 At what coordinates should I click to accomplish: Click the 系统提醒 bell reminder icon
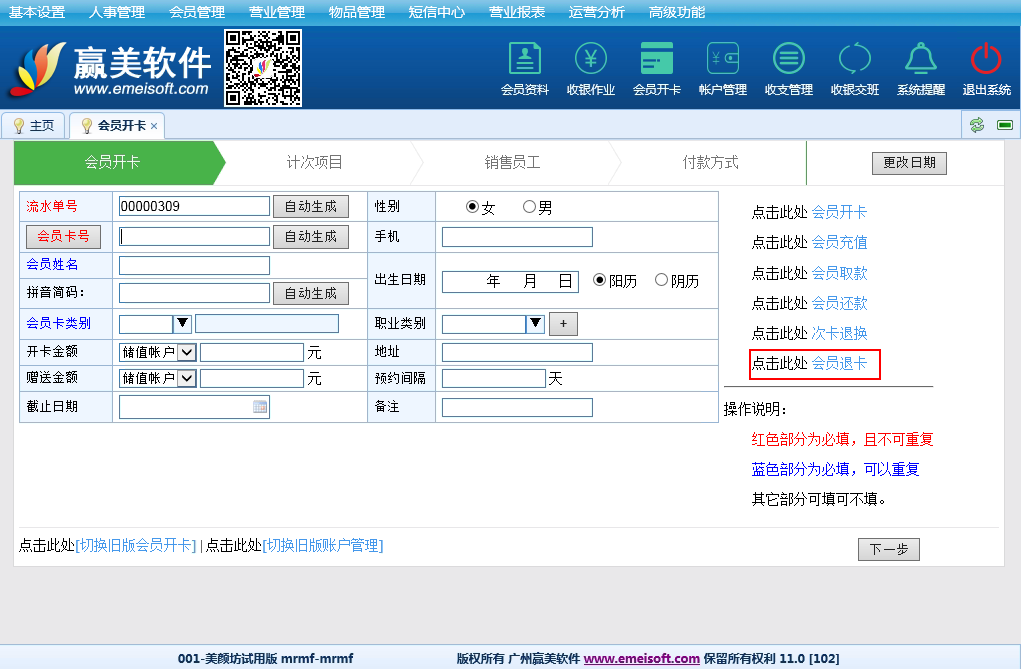(920, 60)
